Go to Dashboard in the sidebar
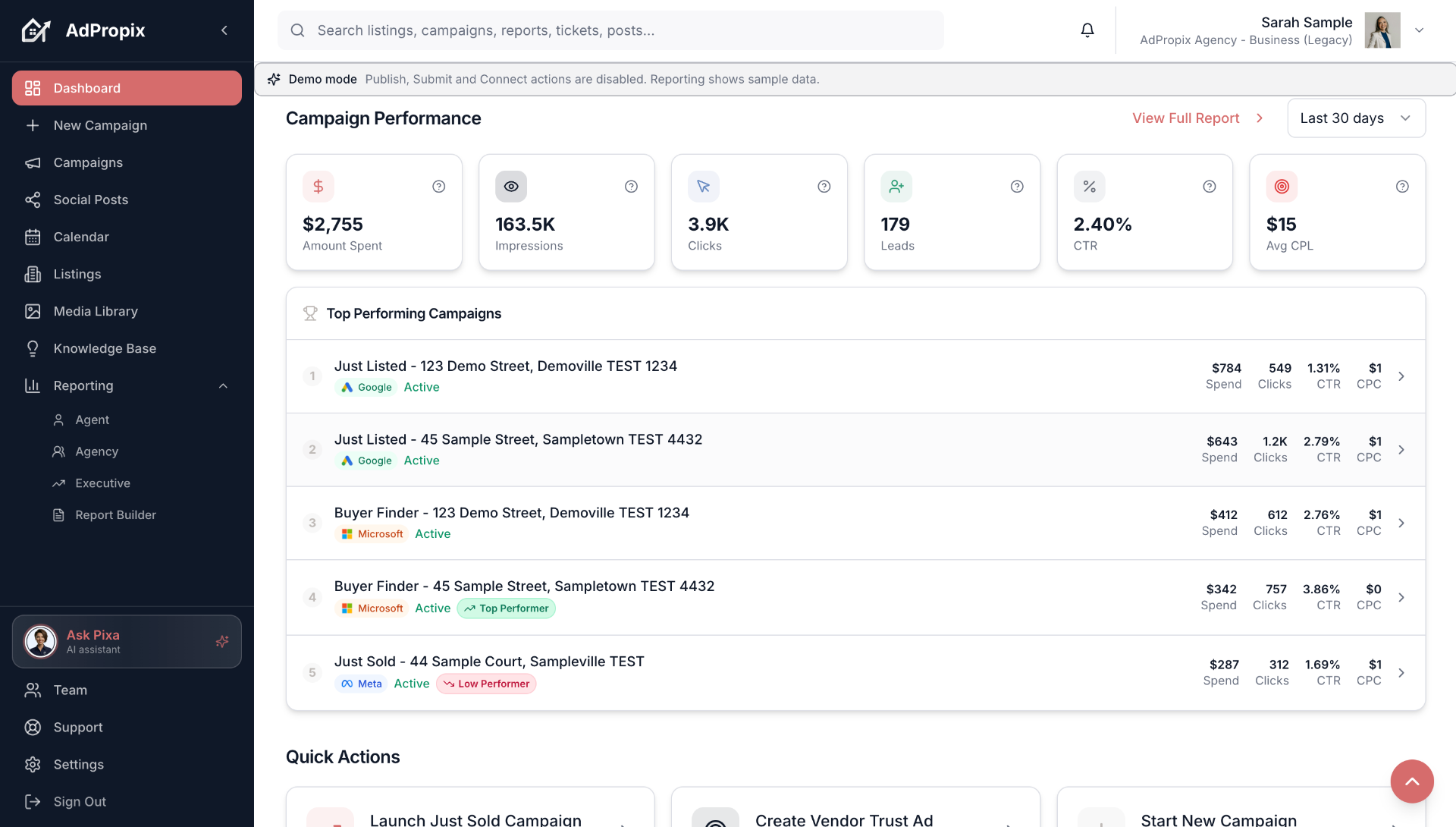The height and width of the screenshot is (827, 1456). point(127,88)
